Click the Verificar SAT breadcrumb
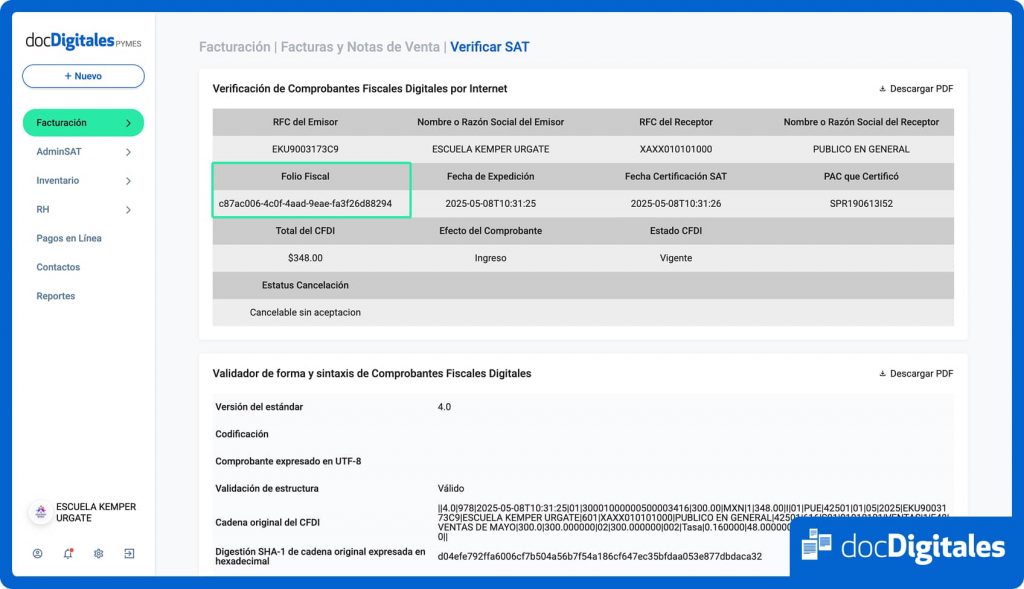This screenshot has height=589, width=1024. [x=490, y=47]
